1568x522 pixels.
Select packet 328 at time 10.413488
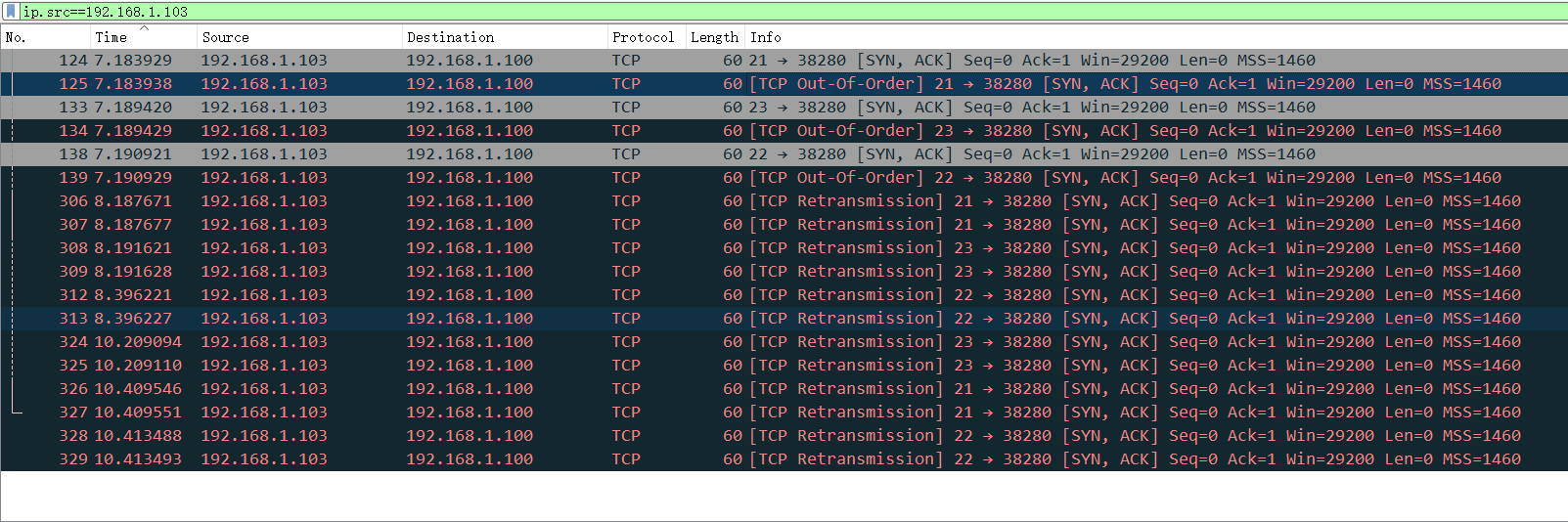point(784,436)
